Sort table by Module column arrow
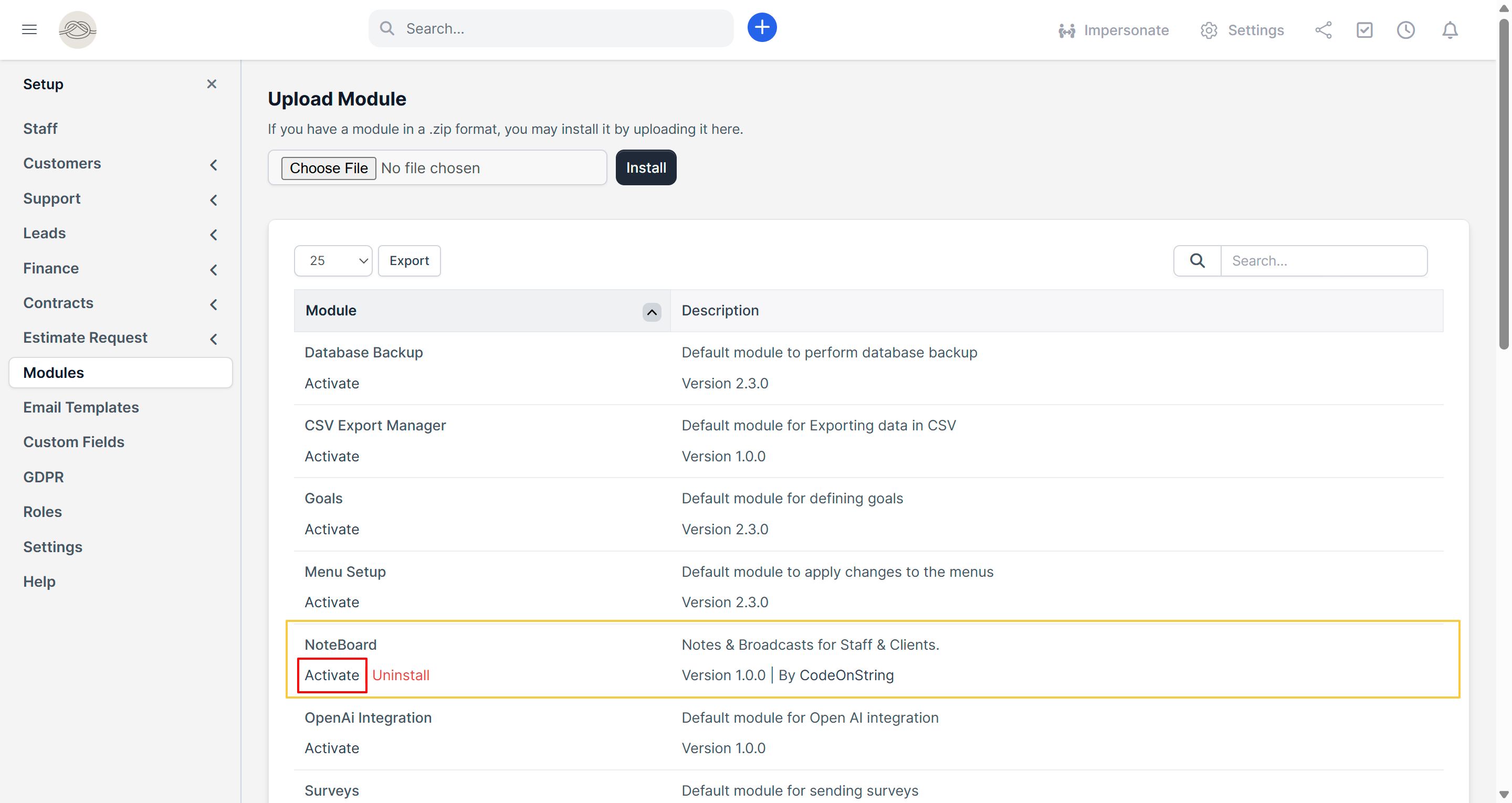The width and height of the screenshot is (1512, 803). click(x=651, y=312)
